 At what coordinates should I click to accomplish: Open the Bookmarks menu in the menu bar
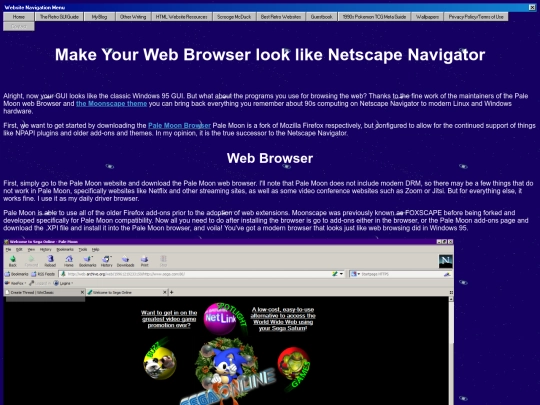(x=65, y=249)
